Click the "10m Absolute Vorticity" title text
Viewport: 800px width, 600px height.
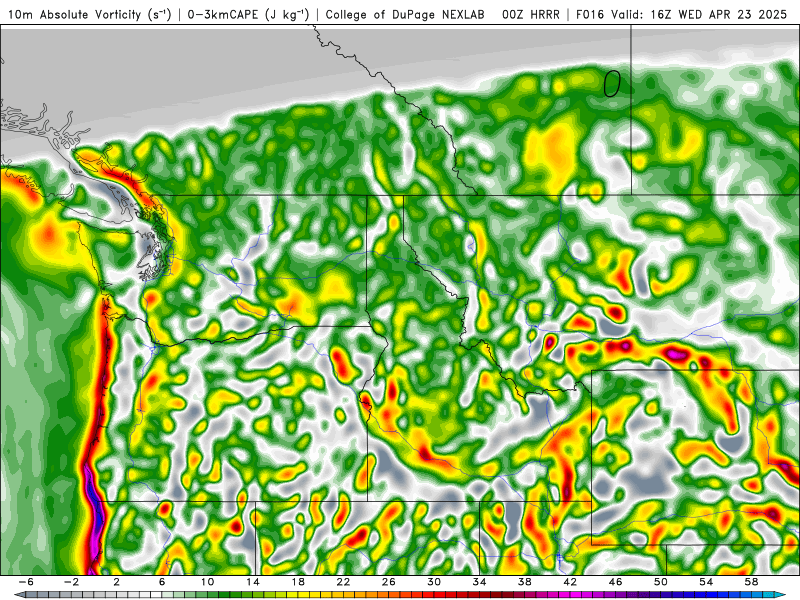pyautogui.click(x=74, y=15)
